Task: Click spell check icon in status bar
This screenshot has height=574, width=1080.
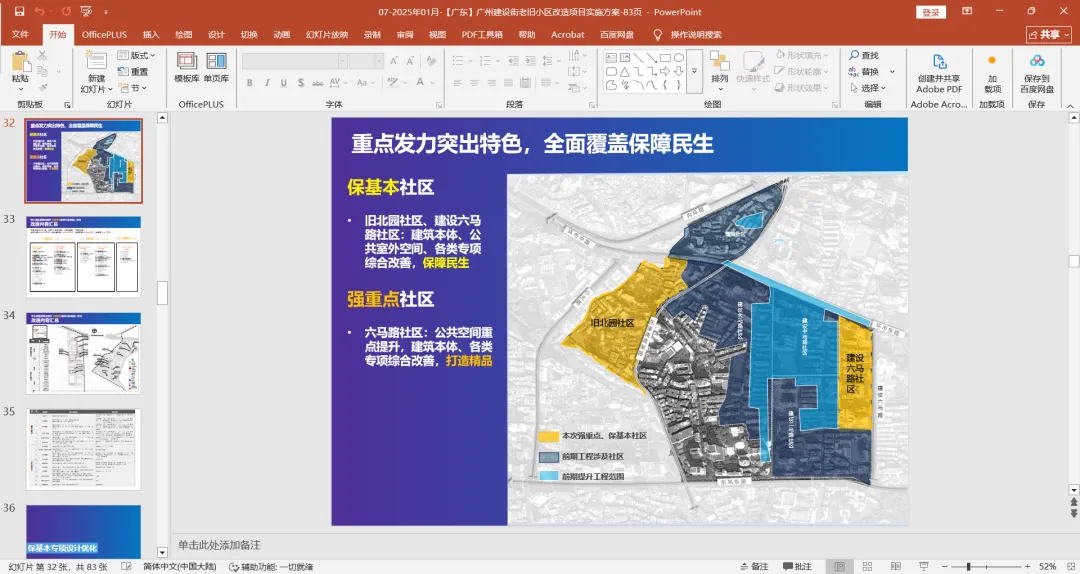Action: pos(127,566)
